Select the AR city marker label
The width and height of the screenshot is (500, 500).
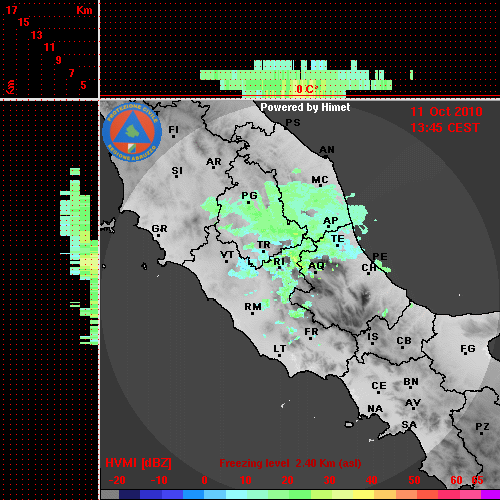click(x=214, y=162)
